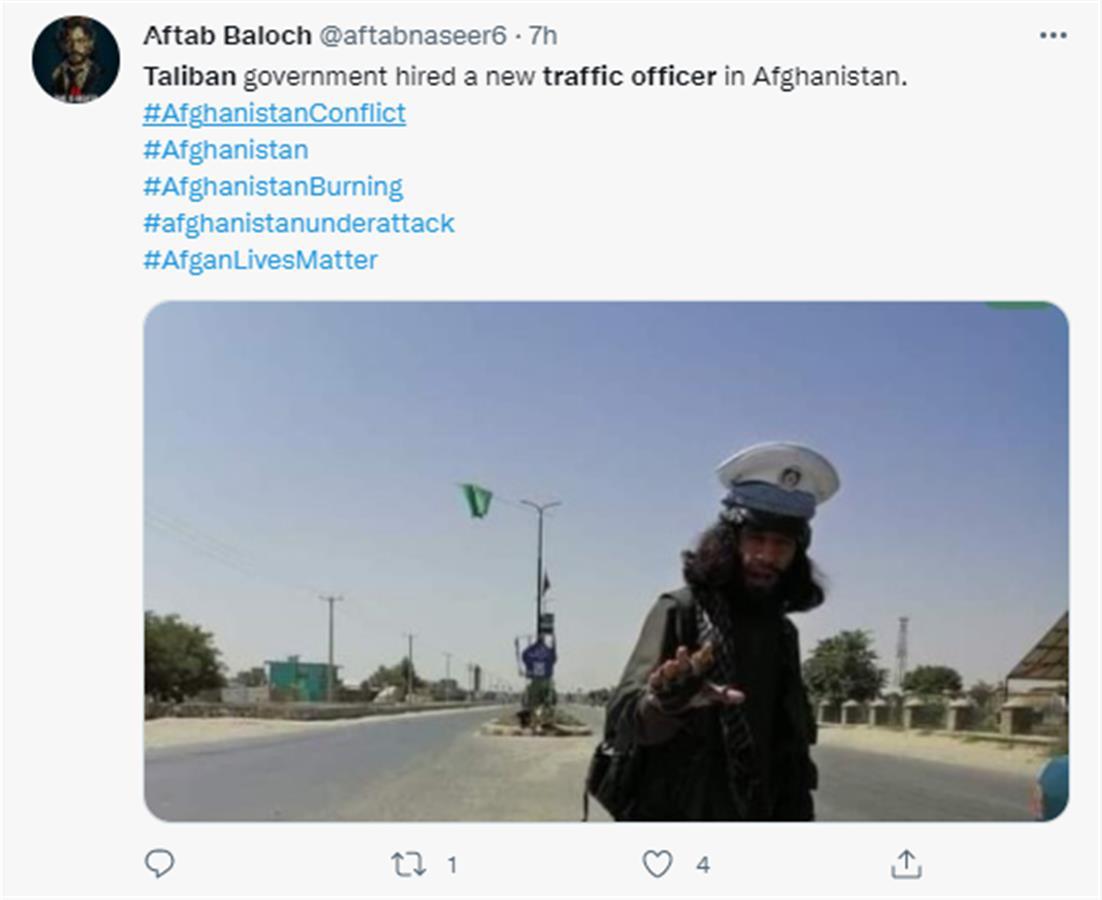Like the tweet with the heart icon
Viewport: 1102px width, 900px height.
tap(658, 864)
